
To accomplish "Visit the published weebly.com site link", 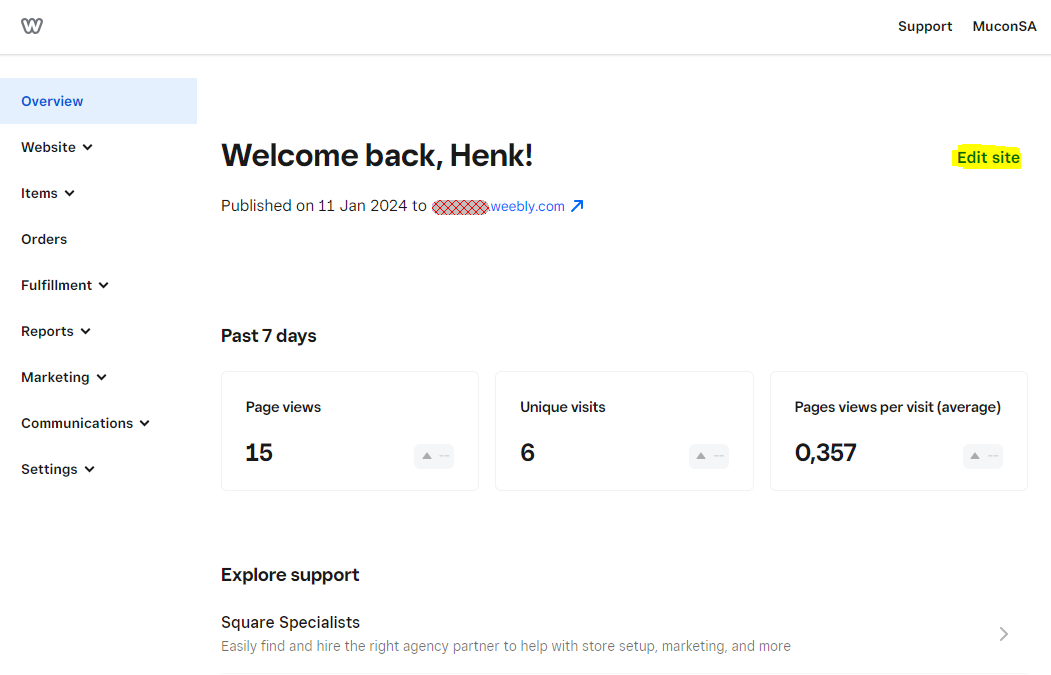I will [x=527, y=206].
